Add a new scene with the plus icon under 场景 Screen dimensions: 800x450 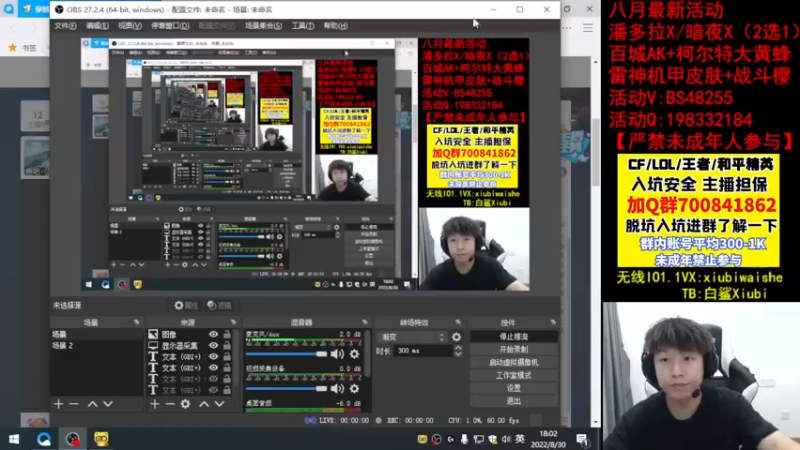click(59, 404)
